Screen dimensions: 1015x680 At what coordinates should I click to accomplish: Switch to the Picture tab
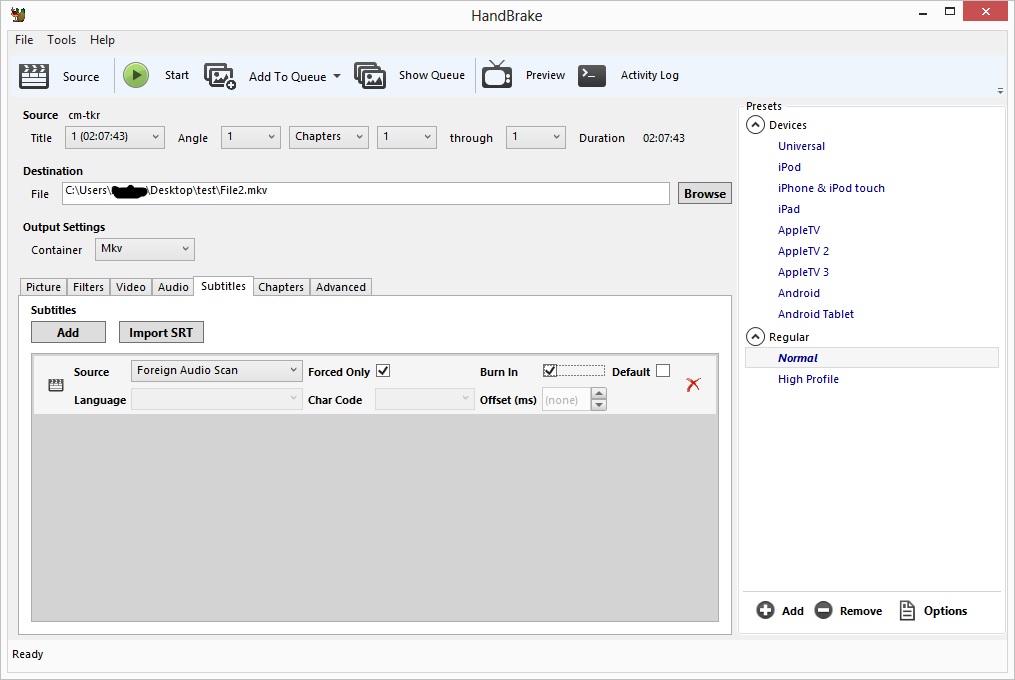coord(43,287)
